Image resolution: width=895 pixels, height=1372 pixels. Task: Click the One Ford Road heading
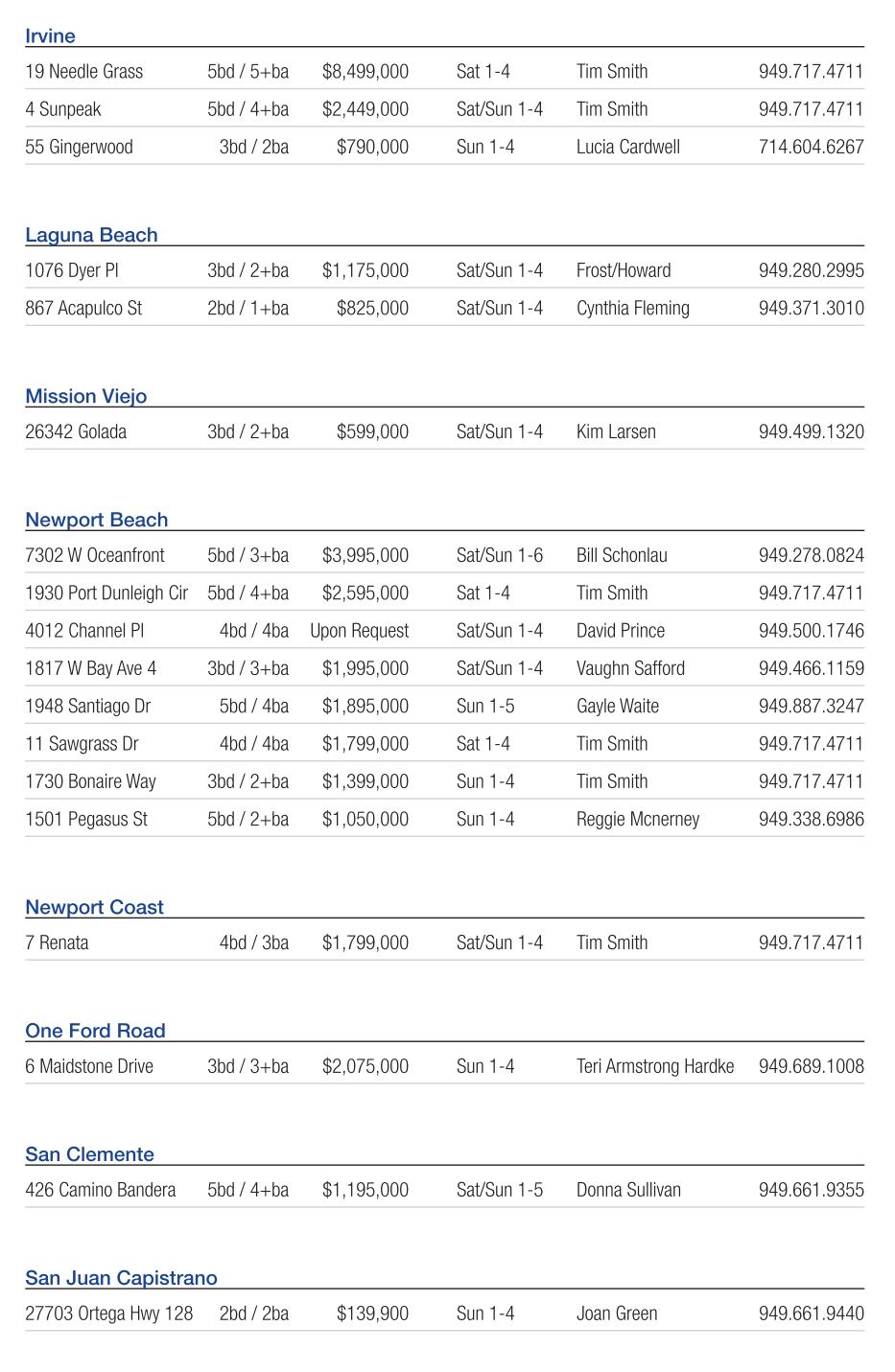(95, 1032)
